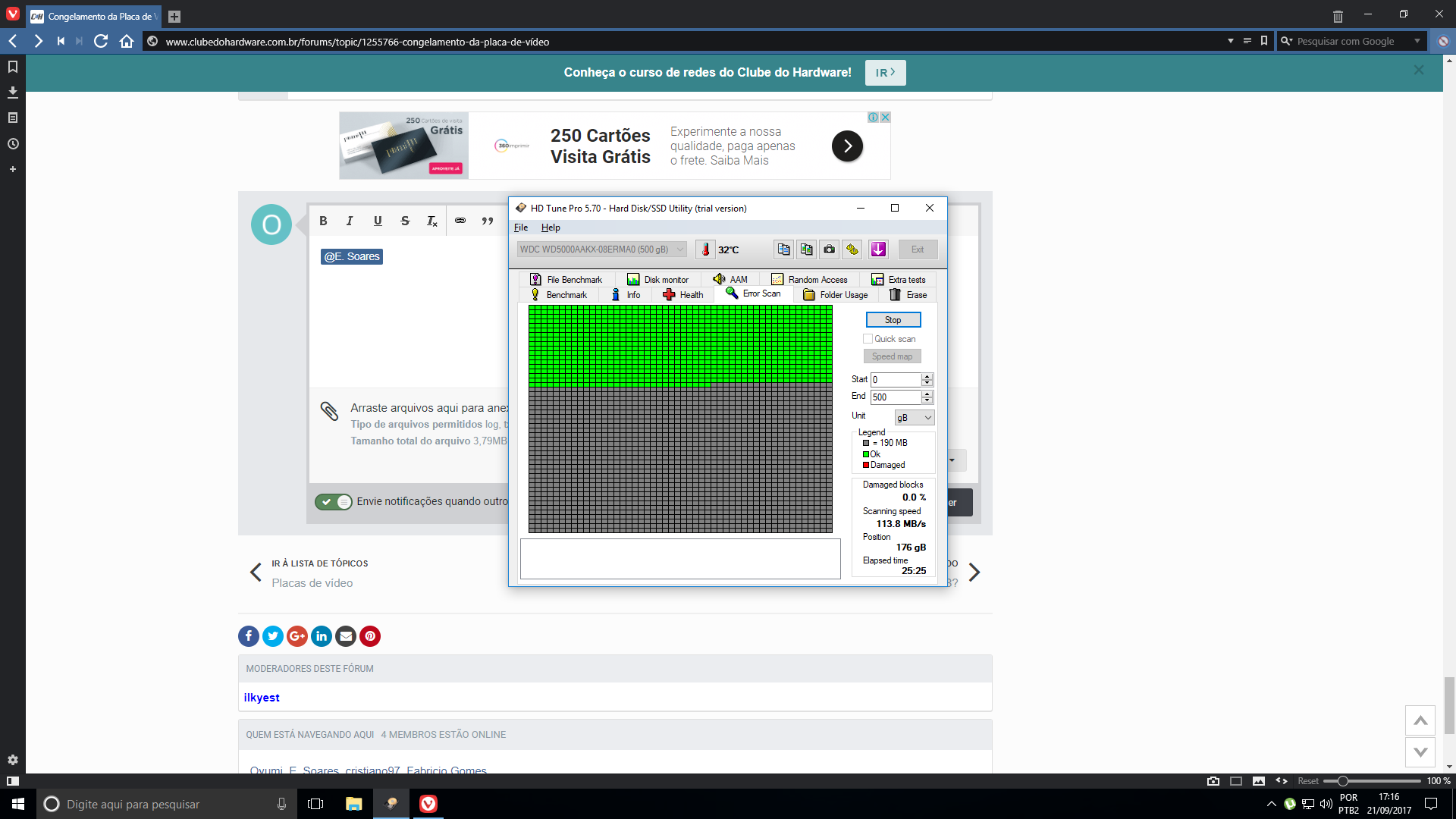Share topic by email icon
This screenshot has height=819, width=1456.
(x=346, y=636)
